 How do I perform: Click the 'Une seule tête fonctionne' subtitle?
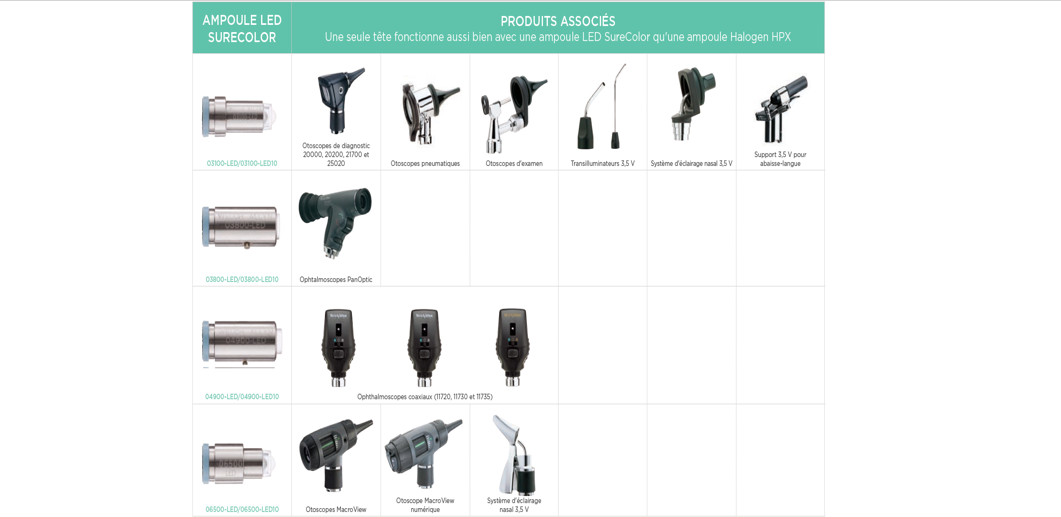pos(558,38)
